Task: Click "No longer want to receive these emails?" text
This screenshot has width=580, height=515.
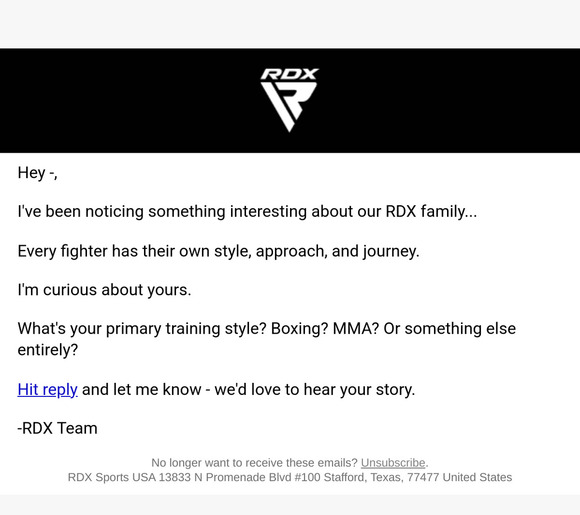Action: 254,463
